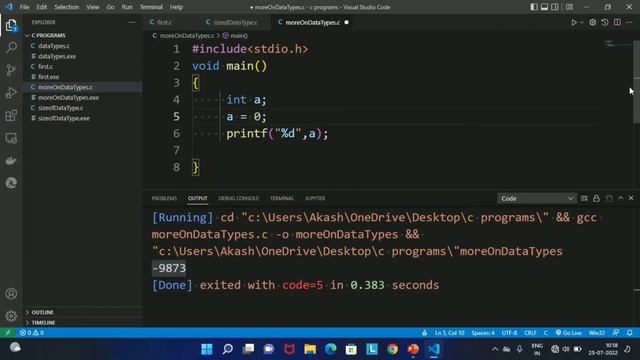Open the Run menu
This screenshot has height=360, width=640.
point(127,7)
